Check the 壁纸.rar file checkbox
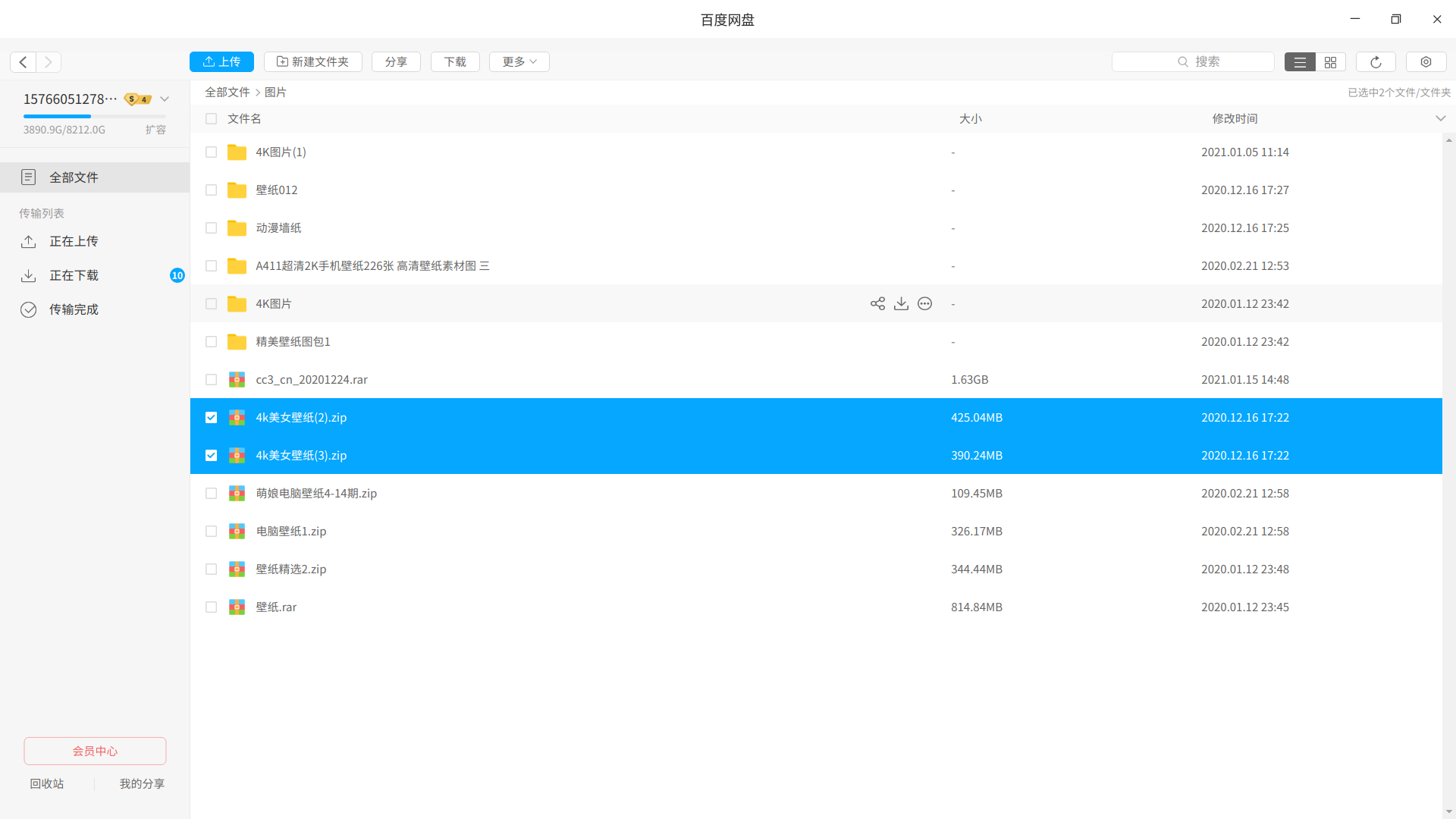Screen dimensions: 1456x819 211,607
